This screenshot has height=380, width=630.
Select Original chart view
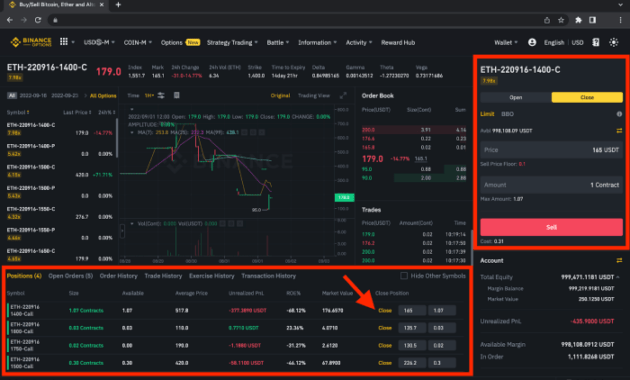click(x=280, y=96)
